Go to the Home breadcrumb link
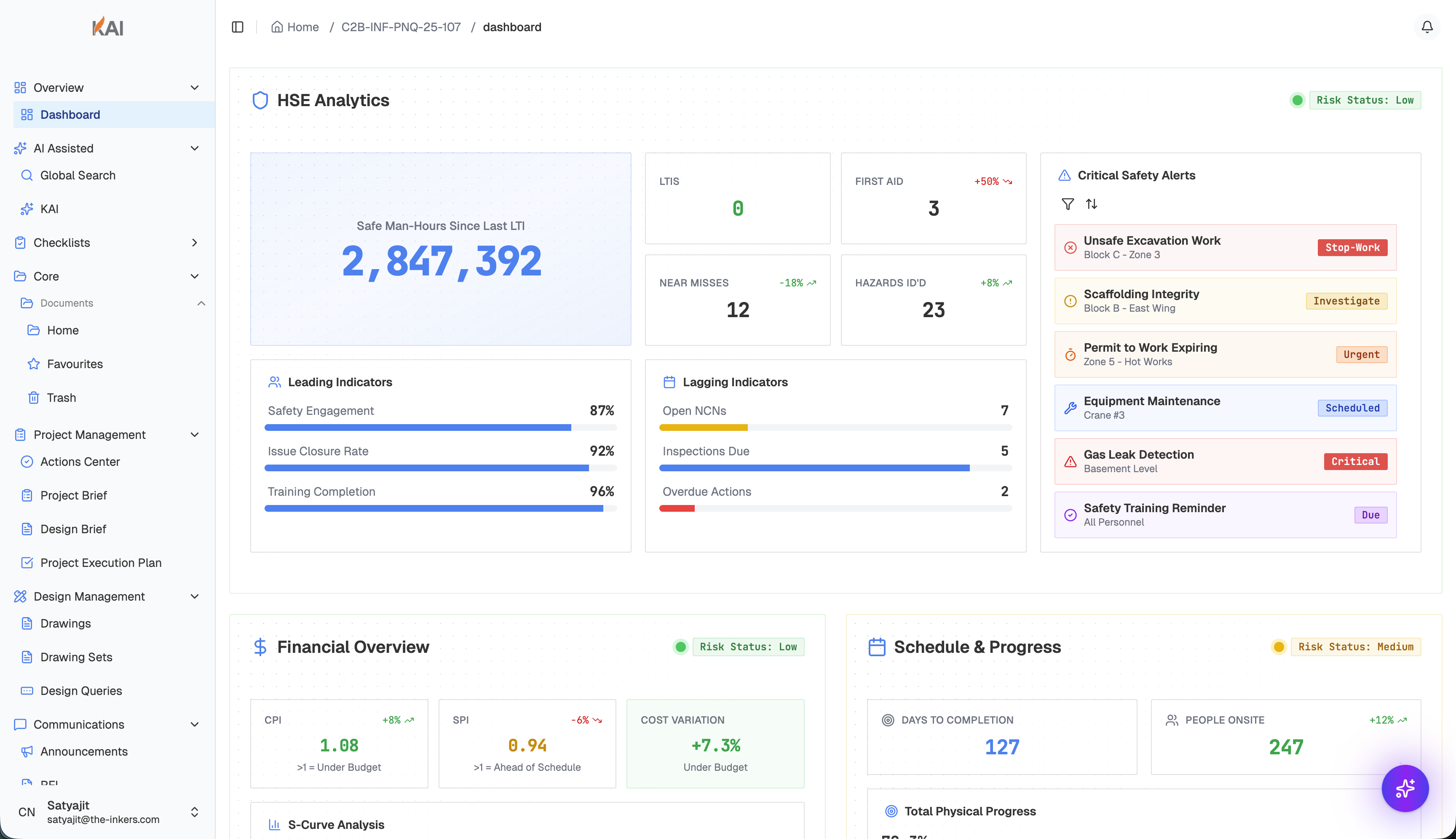Viewport: 1456px width, 839px height. point(302,27)
